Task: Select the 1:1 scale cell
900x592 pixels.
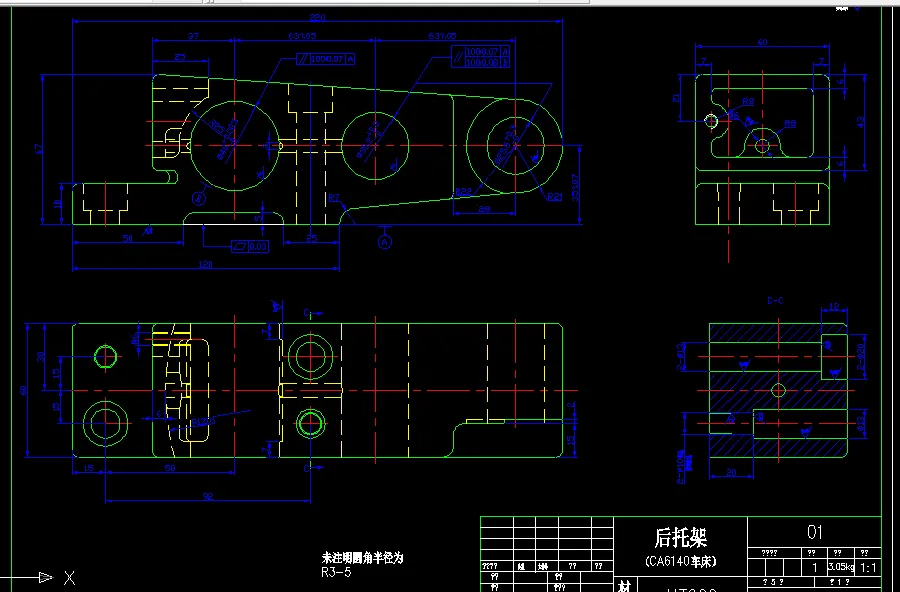Action: [x=867, y=566]
